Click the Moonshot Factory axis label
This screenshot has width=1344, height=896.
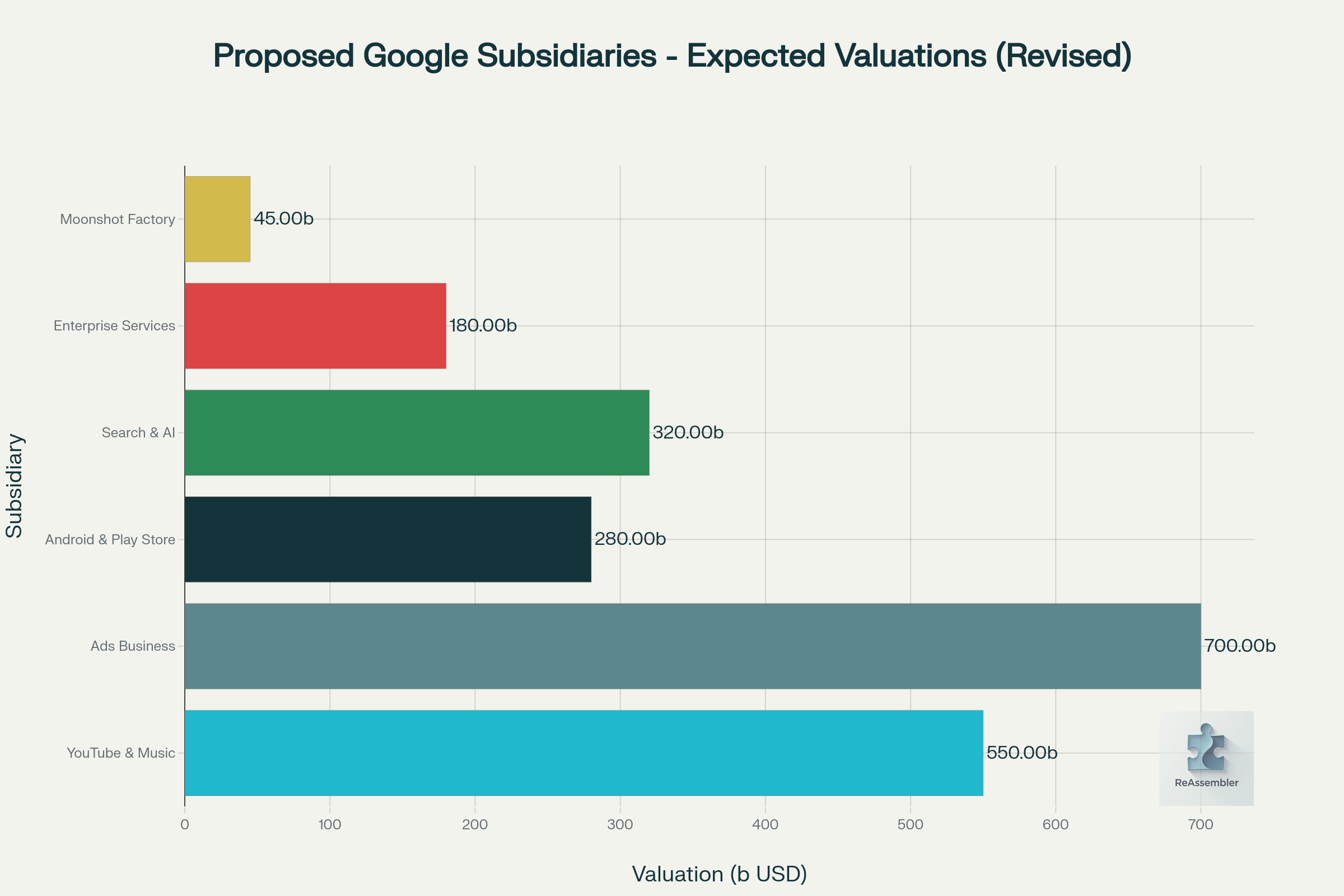[117, 220]
